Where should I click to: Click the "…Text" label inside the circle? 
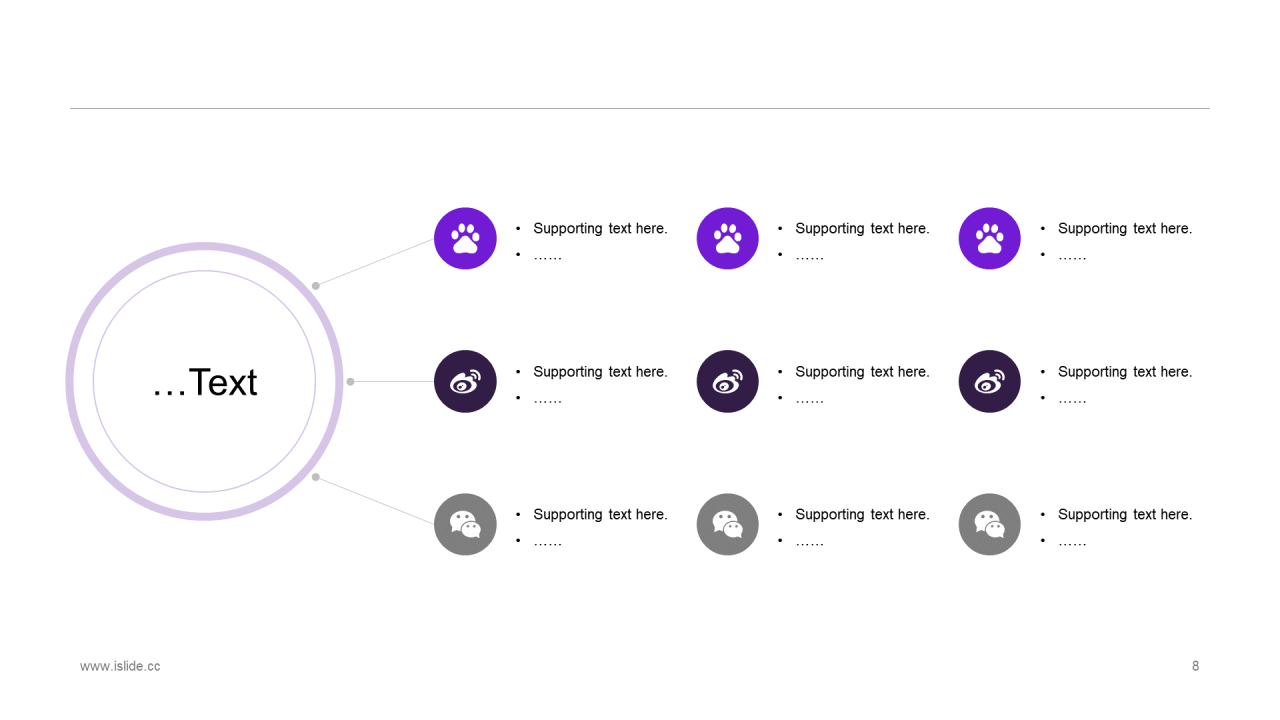(205, 382)
